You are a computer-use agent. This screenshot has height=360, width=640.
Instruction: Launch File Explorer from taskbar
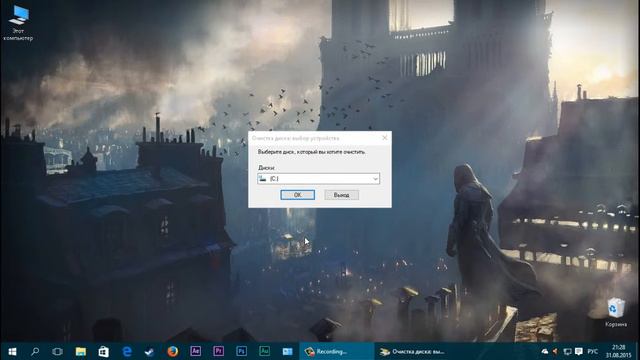click(80, 351)
